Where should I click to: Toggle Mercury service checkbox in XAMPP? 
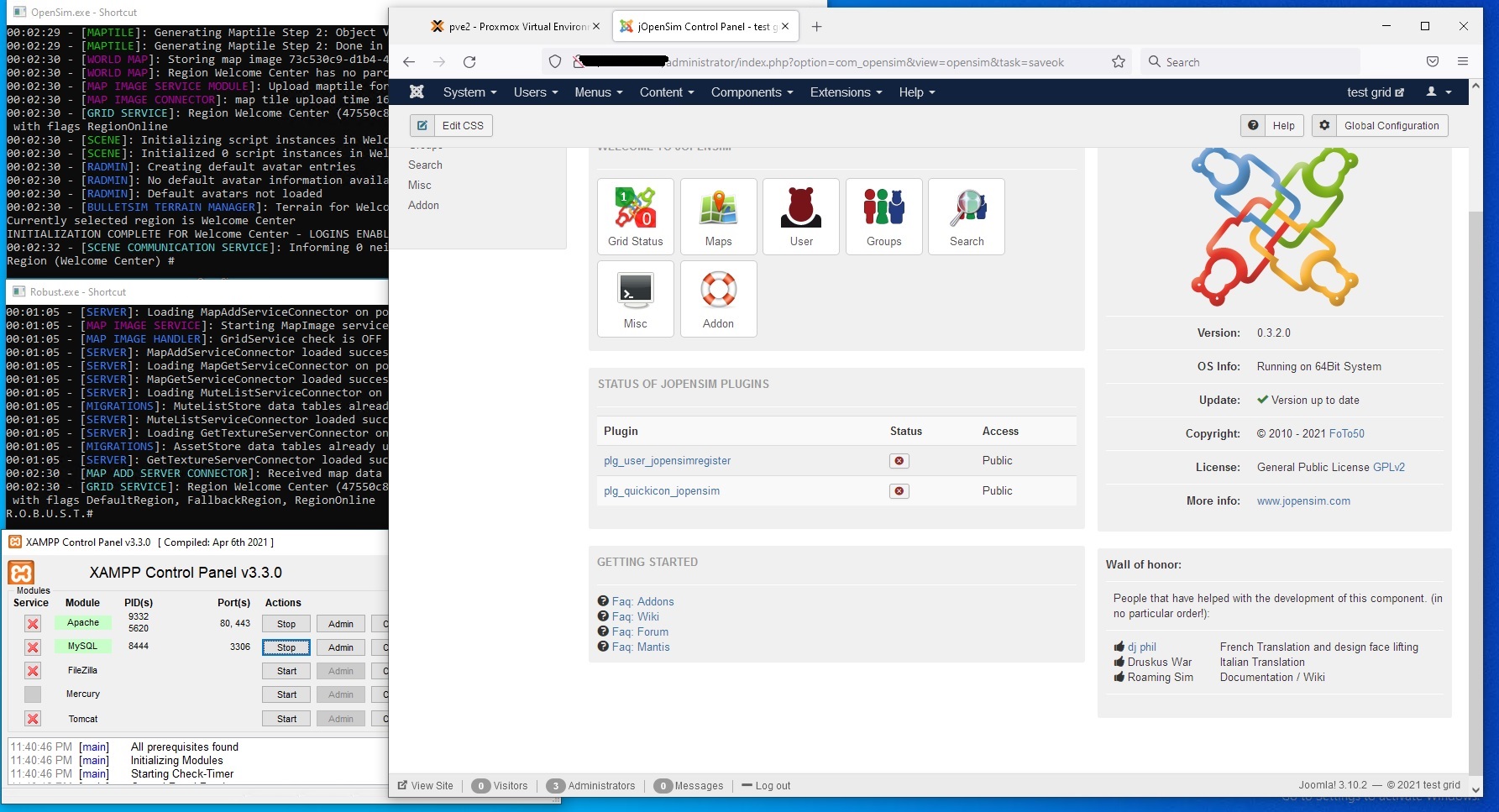click(33, 694)
